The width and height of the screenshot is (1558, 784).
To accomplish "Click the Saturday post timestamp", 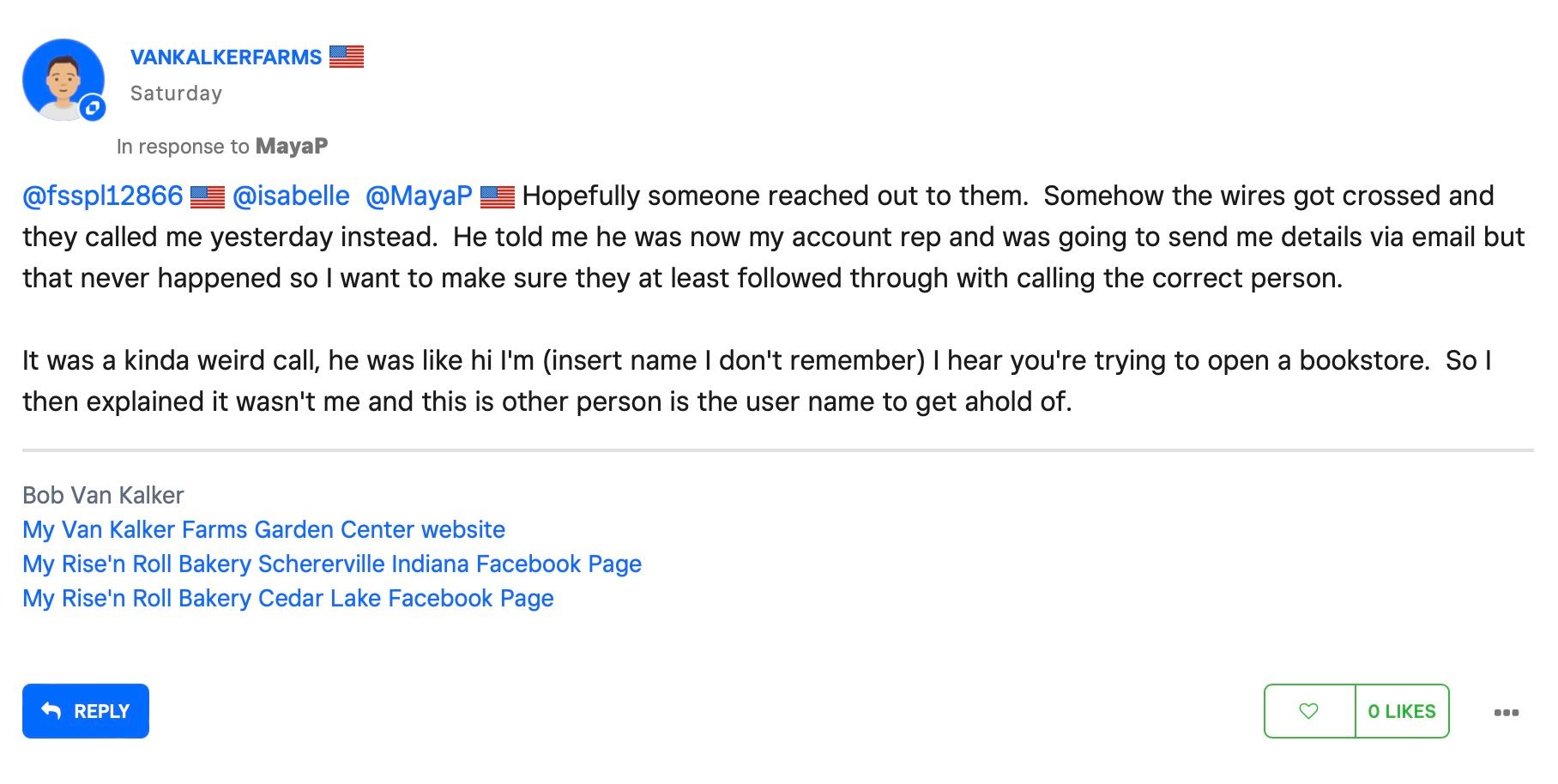I will pyautogui.click(x=176, y=93).
